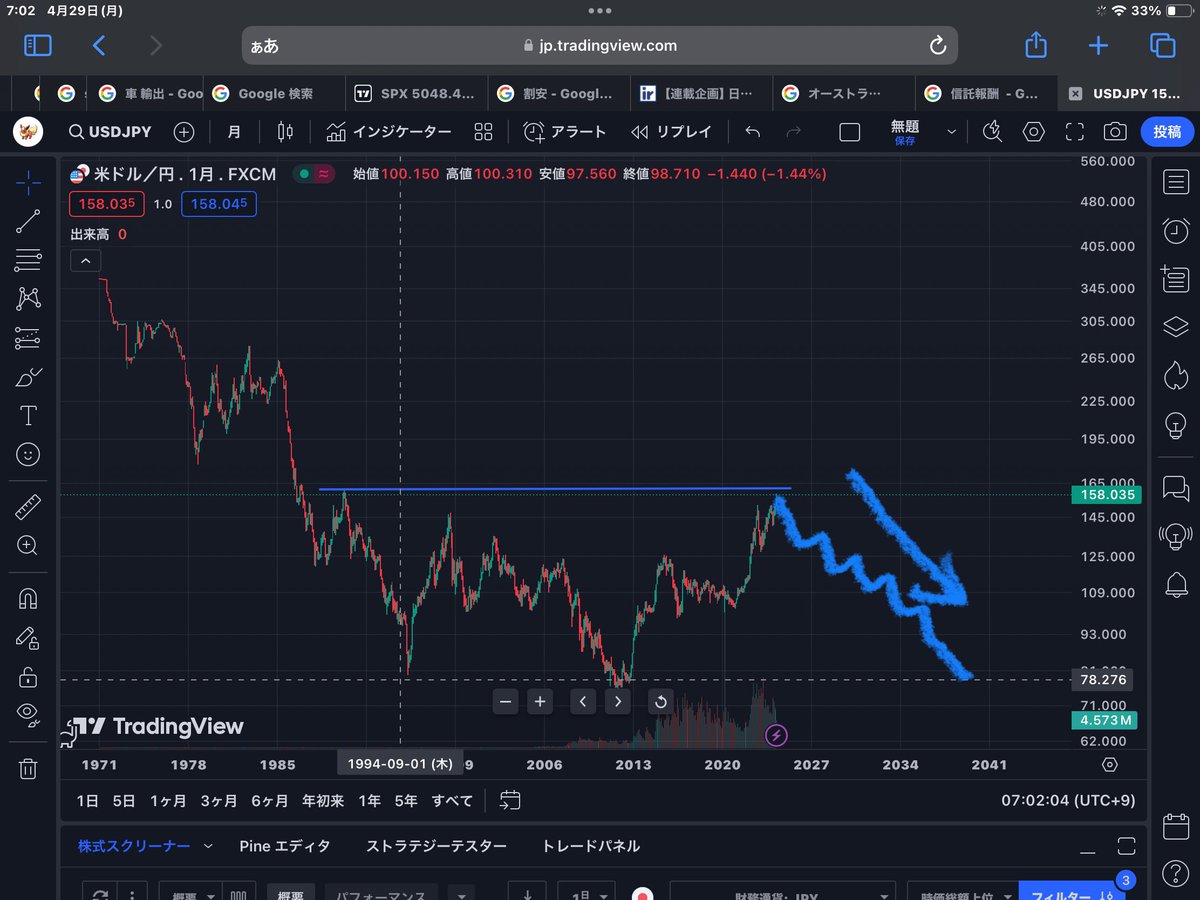The image size is (1200, 900).
Task: Hide all drawings with eye icon
Action: click(28, 714)
